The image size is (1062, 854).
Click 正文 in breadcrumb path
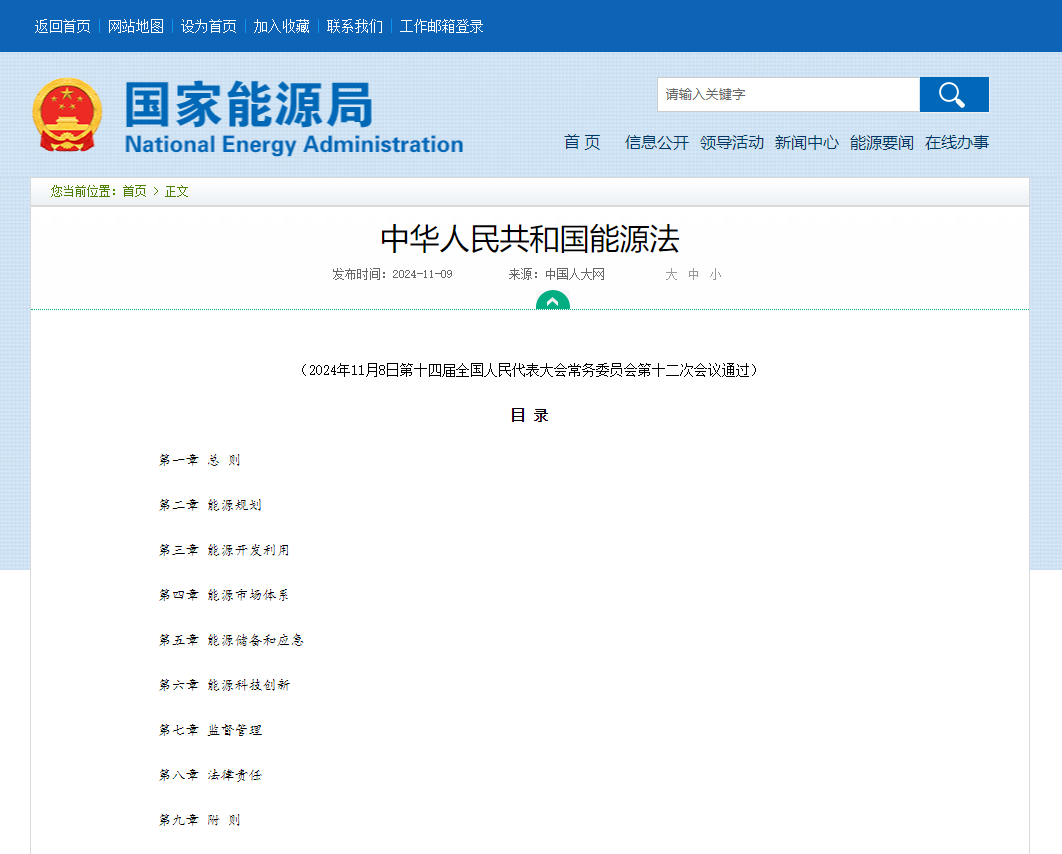pyautogui.click(x=176, y=192)
